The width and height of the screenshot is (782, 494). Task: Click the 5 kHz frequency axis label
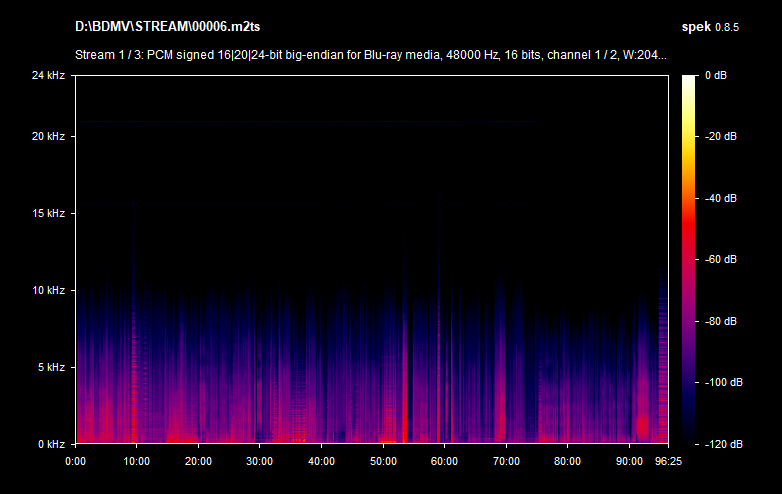(51, 368)
